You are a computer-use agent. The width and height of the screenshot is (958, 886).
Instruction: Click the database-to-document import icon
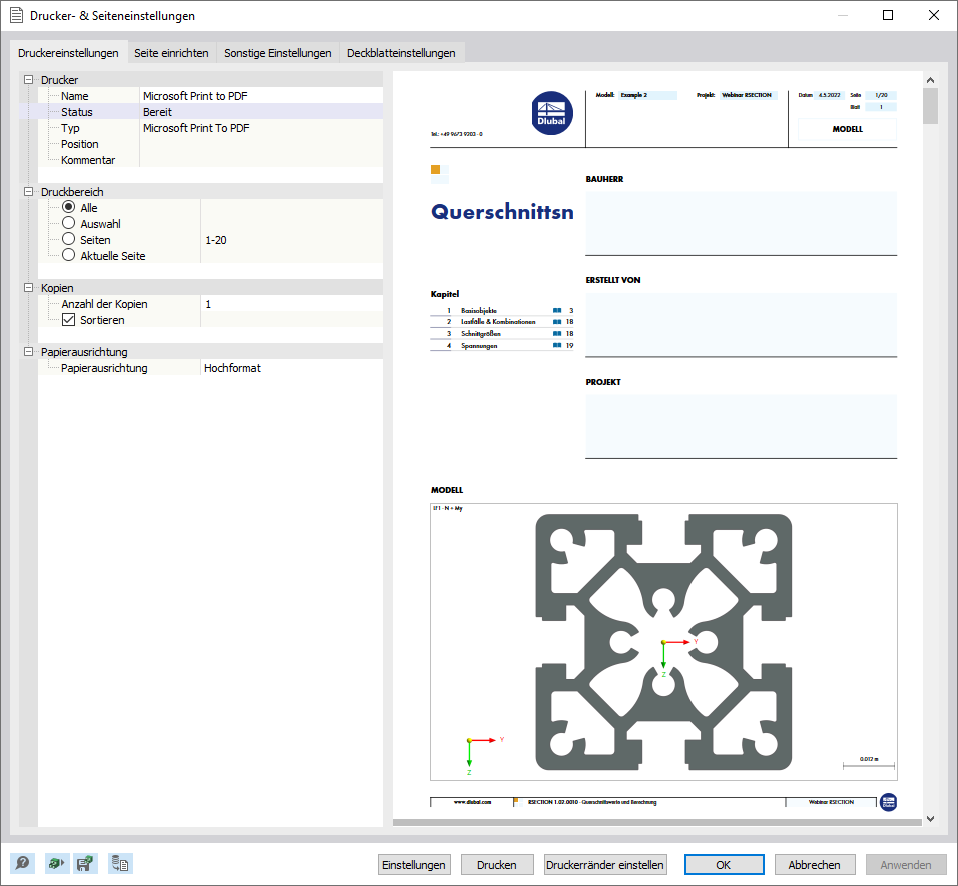click(120, 863)
